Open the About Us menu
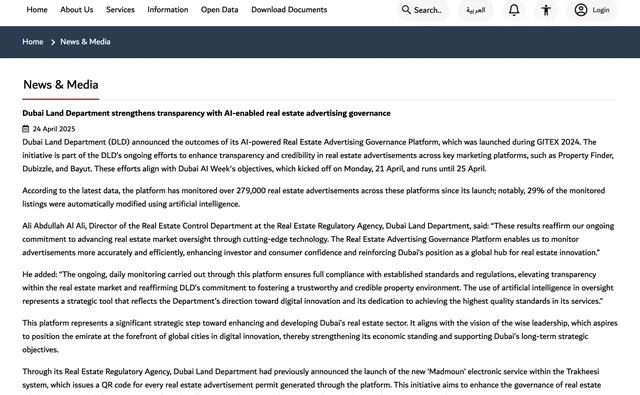Viewport: 640px width, 395px height. coord(77,9)
